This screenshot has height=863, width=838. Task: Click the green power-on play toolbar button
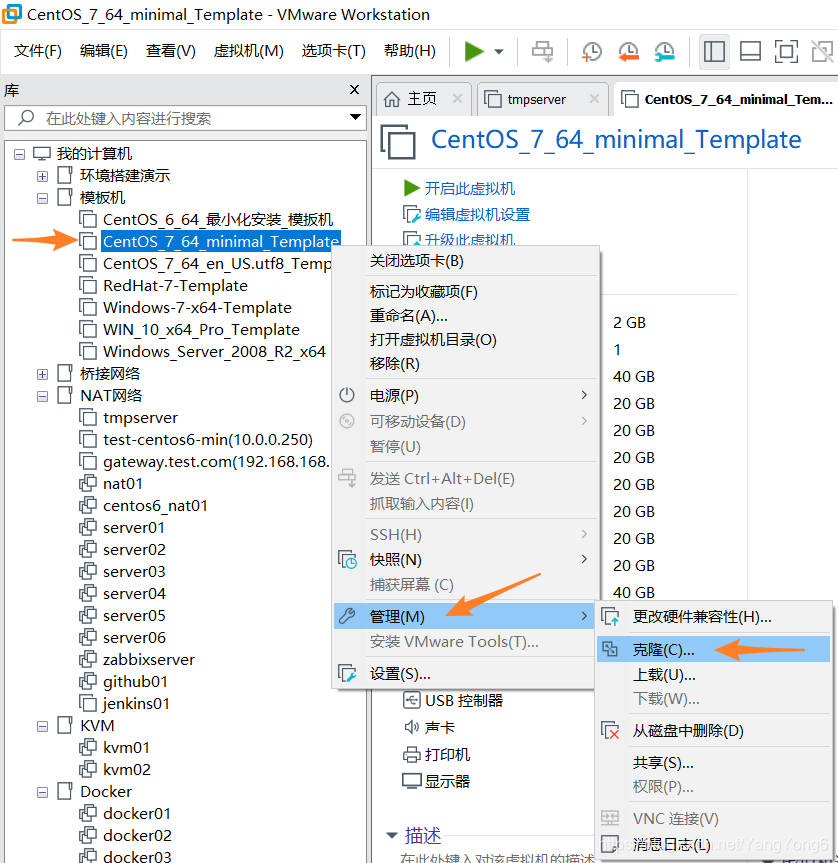pyautogui.click(x=474, y=52)
